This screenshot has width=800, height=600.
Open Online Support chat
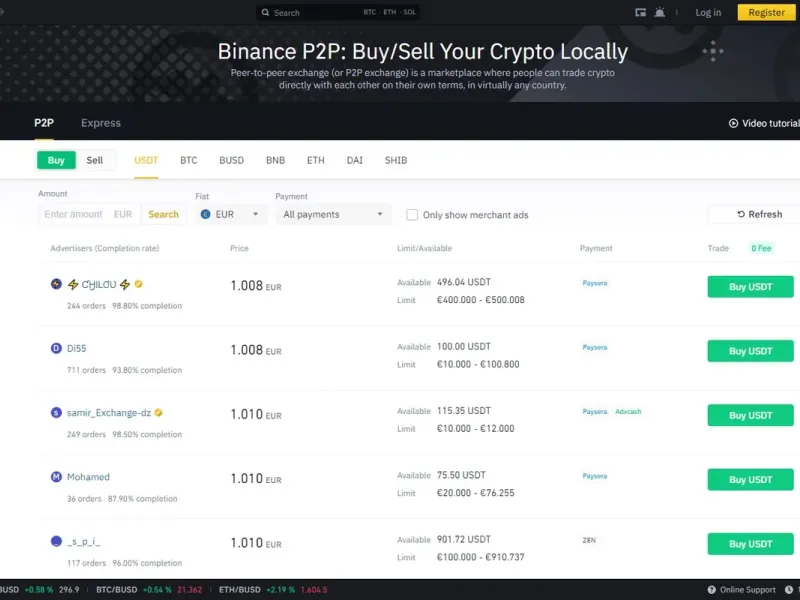[741, 590]
